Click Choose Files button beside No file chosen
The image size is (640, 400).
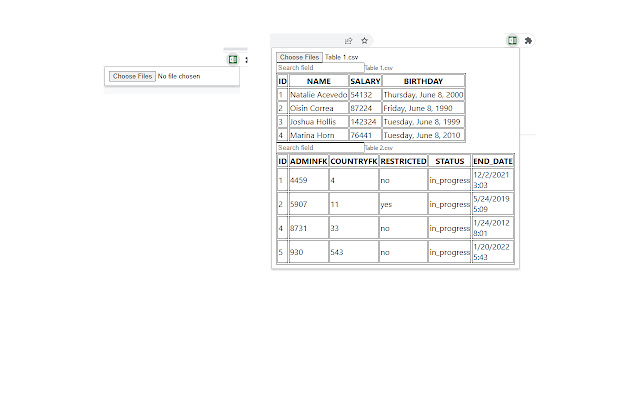tap(132, 76)
